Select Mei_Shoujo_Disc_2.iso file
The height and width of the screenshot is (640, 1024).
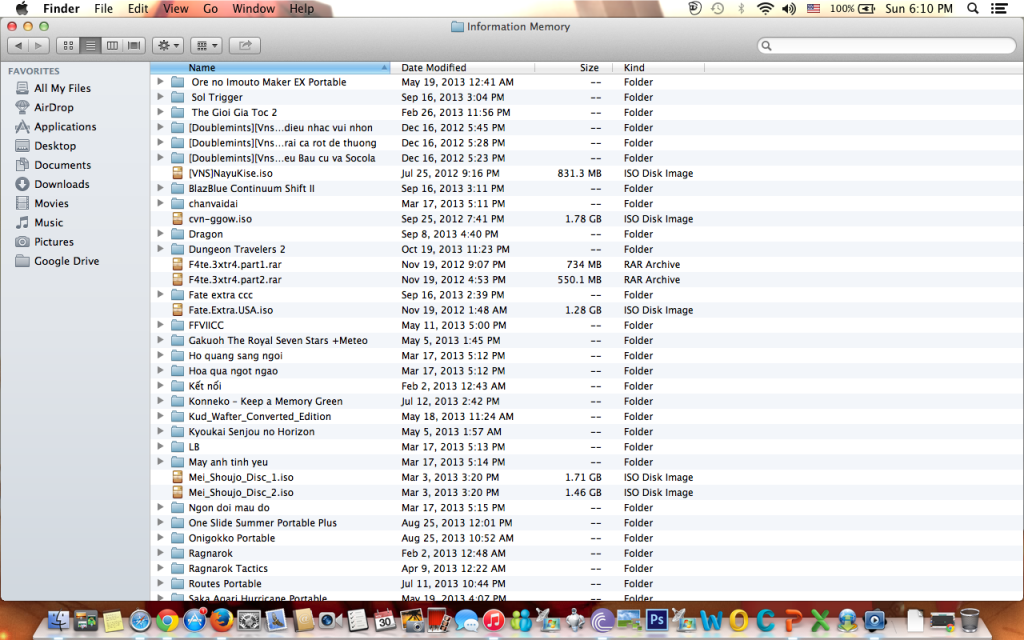(x=241, y=492)
